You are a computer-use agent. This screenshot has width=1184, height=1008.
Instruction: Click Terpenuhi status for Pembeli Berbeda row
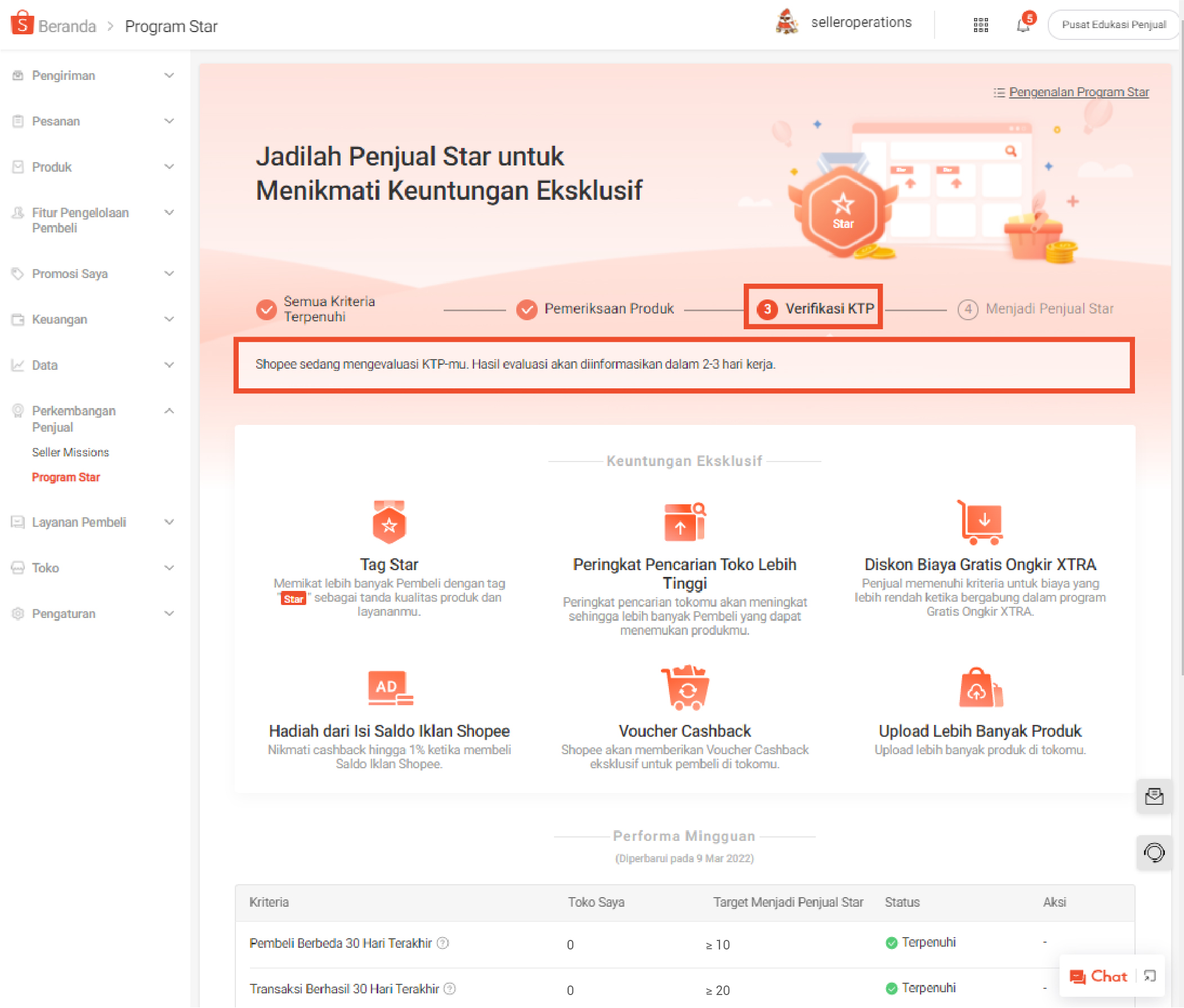(921, 942)
